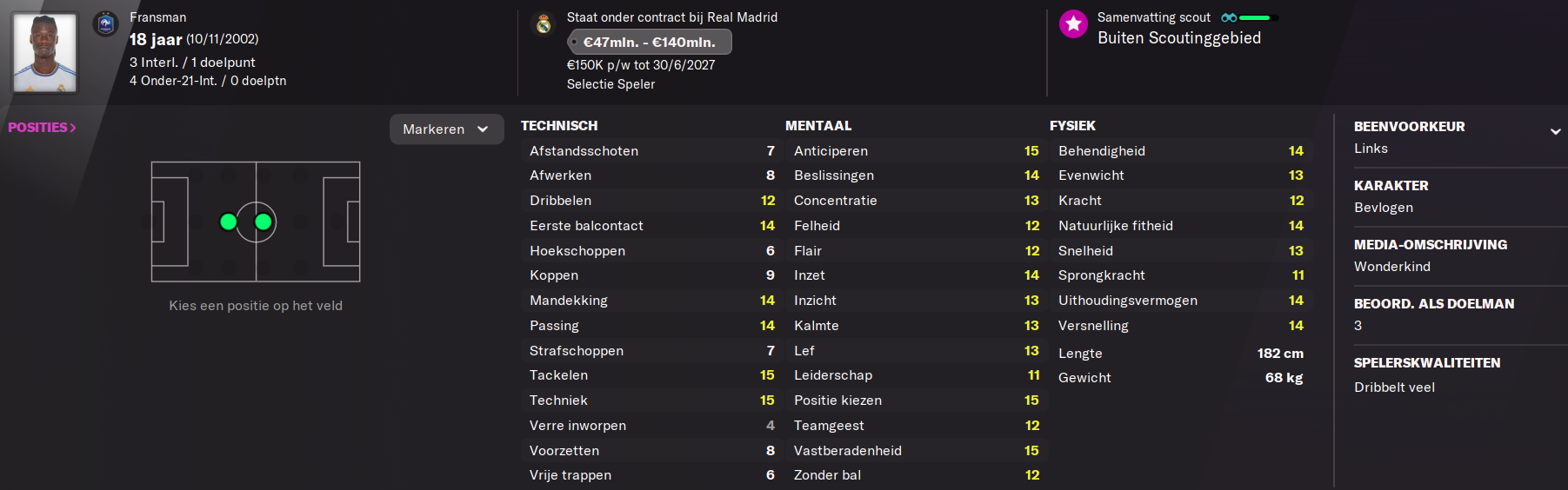This screenshot has height=490, width=1568.
Task: Click the Wonderkind media description
Action: pos(1391,267)
